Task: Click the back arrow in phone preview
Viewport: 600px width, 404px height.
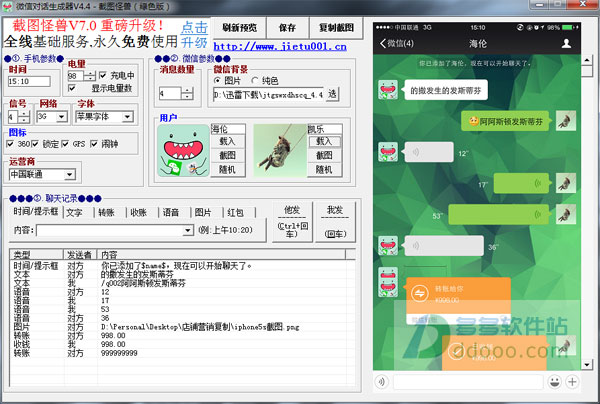Action: coord(383,43)
